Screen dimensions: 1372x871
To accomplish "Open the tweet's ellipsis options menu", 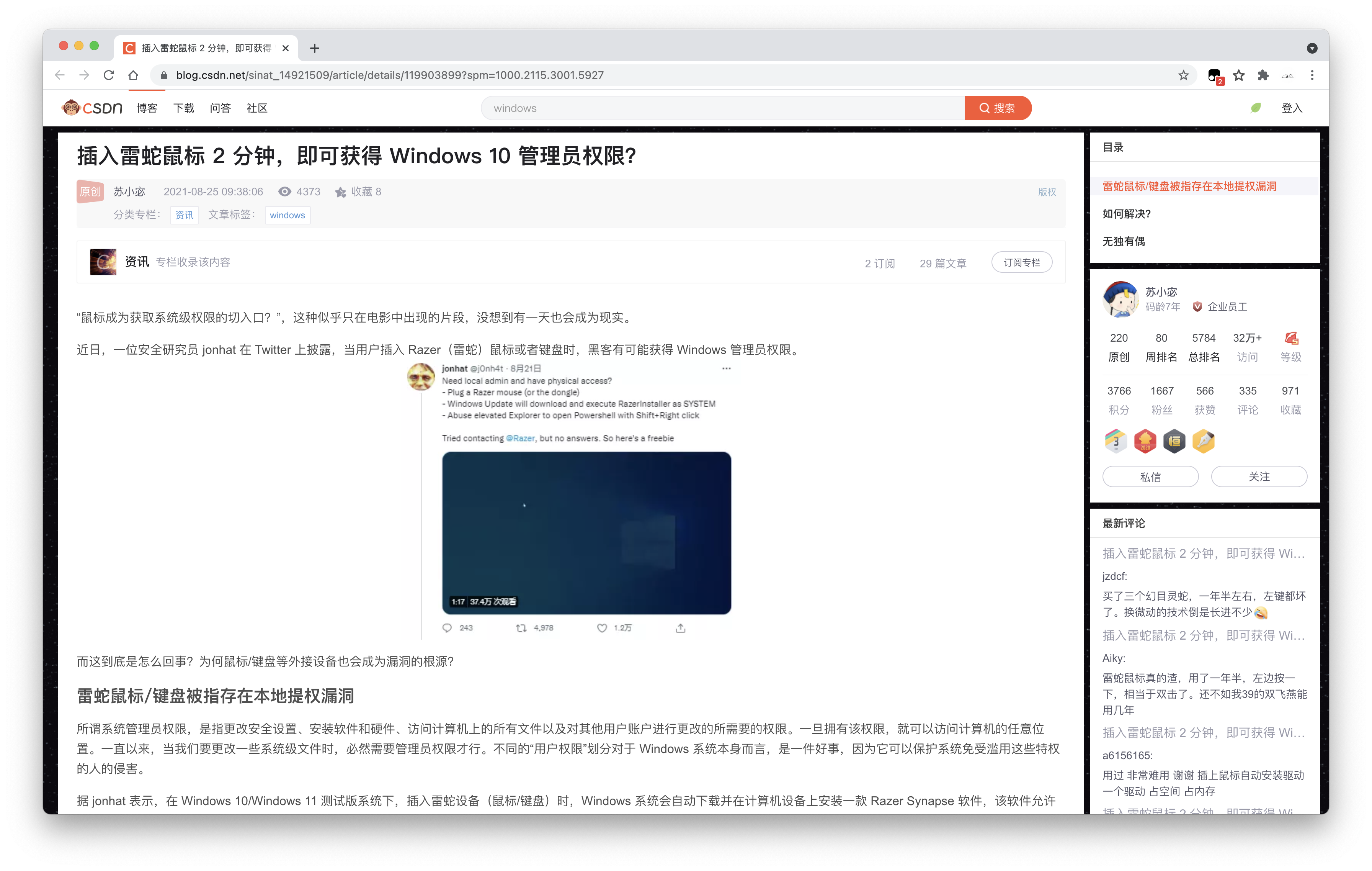I will (x=726, y=369).
